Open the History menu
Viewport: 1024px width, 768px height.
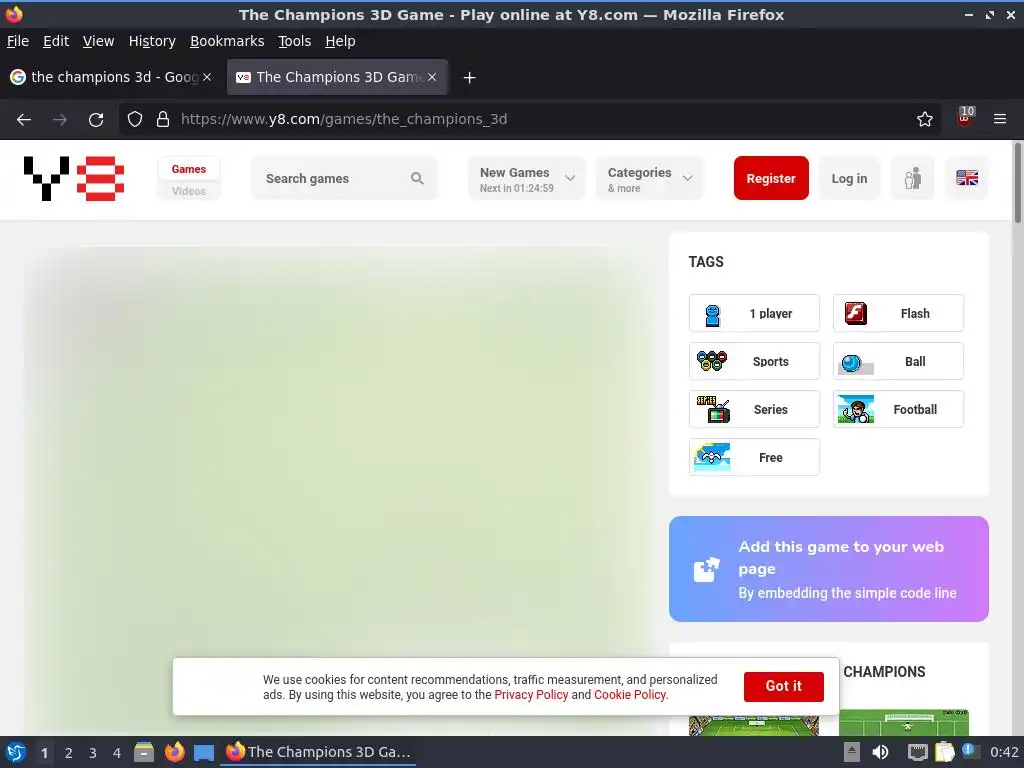pyautogui.click(x=152, y=41)
